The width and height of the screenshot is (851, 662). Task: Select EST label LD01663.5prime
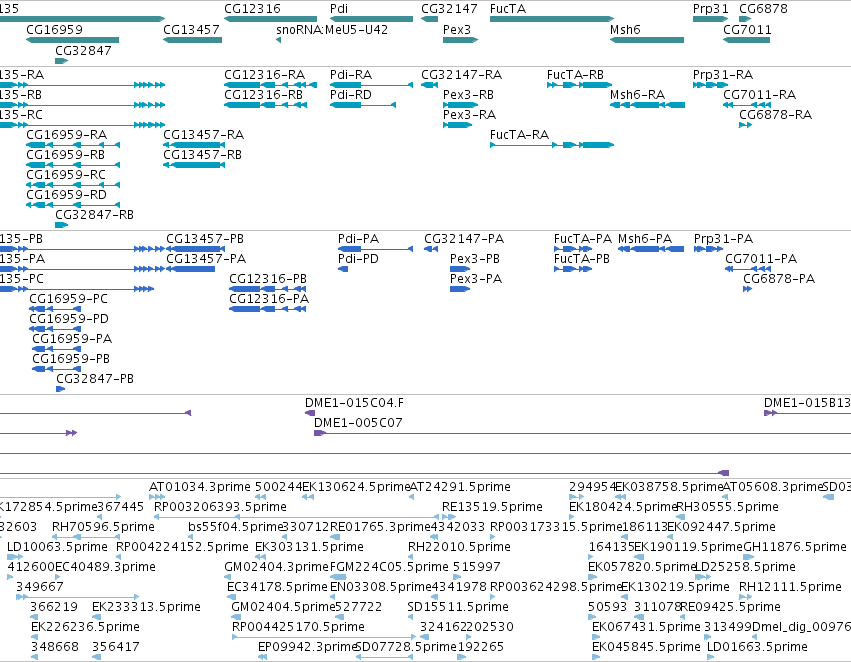[757, 647]
